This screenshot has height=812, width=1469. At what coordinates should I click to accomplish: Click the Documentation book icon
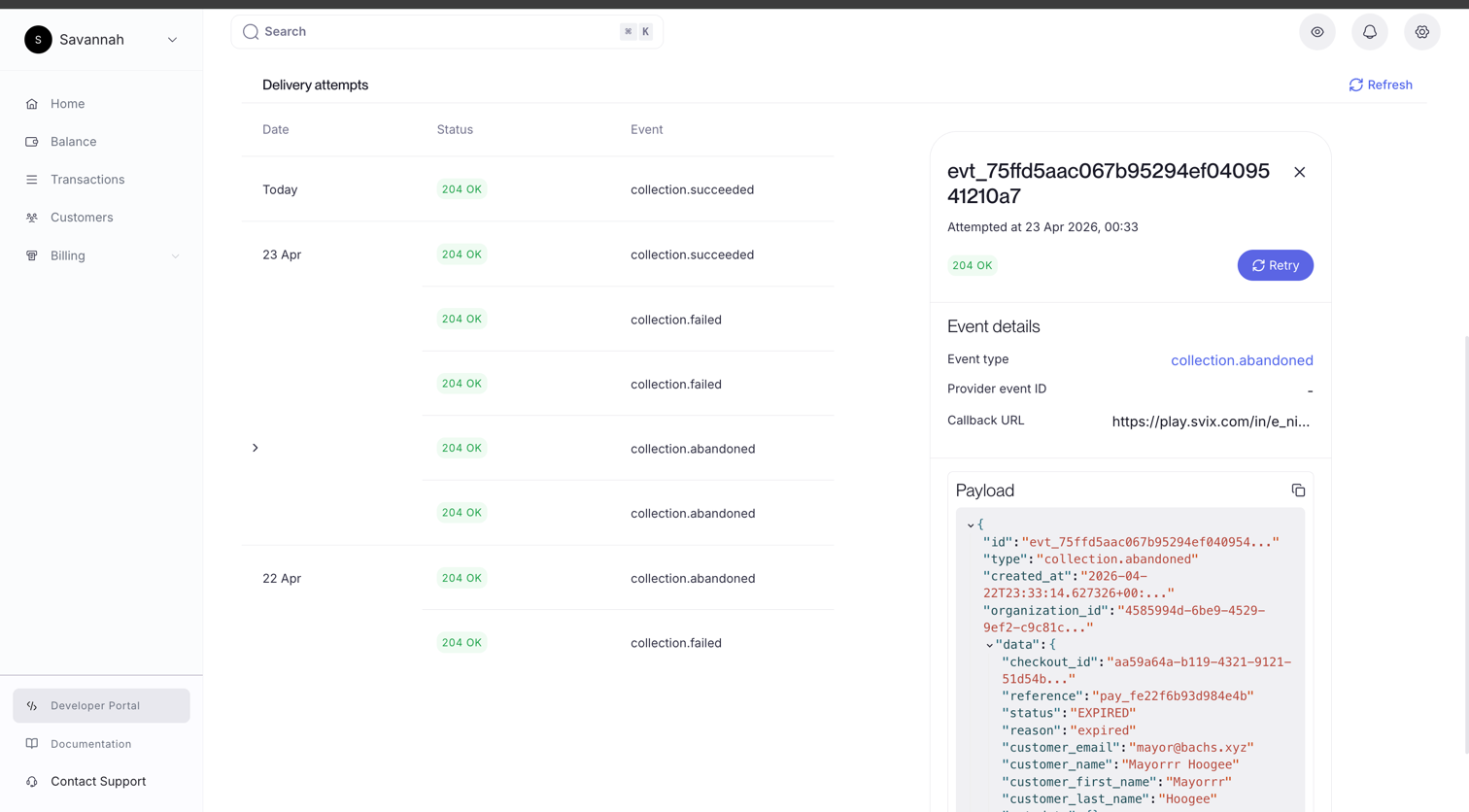pyautogui.click(x=32, y=744)
